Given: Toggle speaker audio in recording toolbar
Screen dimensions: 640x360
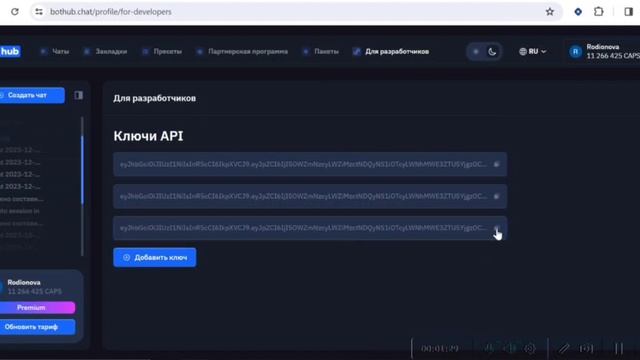Looking at the screenshot, I should [x=509, y=349].
